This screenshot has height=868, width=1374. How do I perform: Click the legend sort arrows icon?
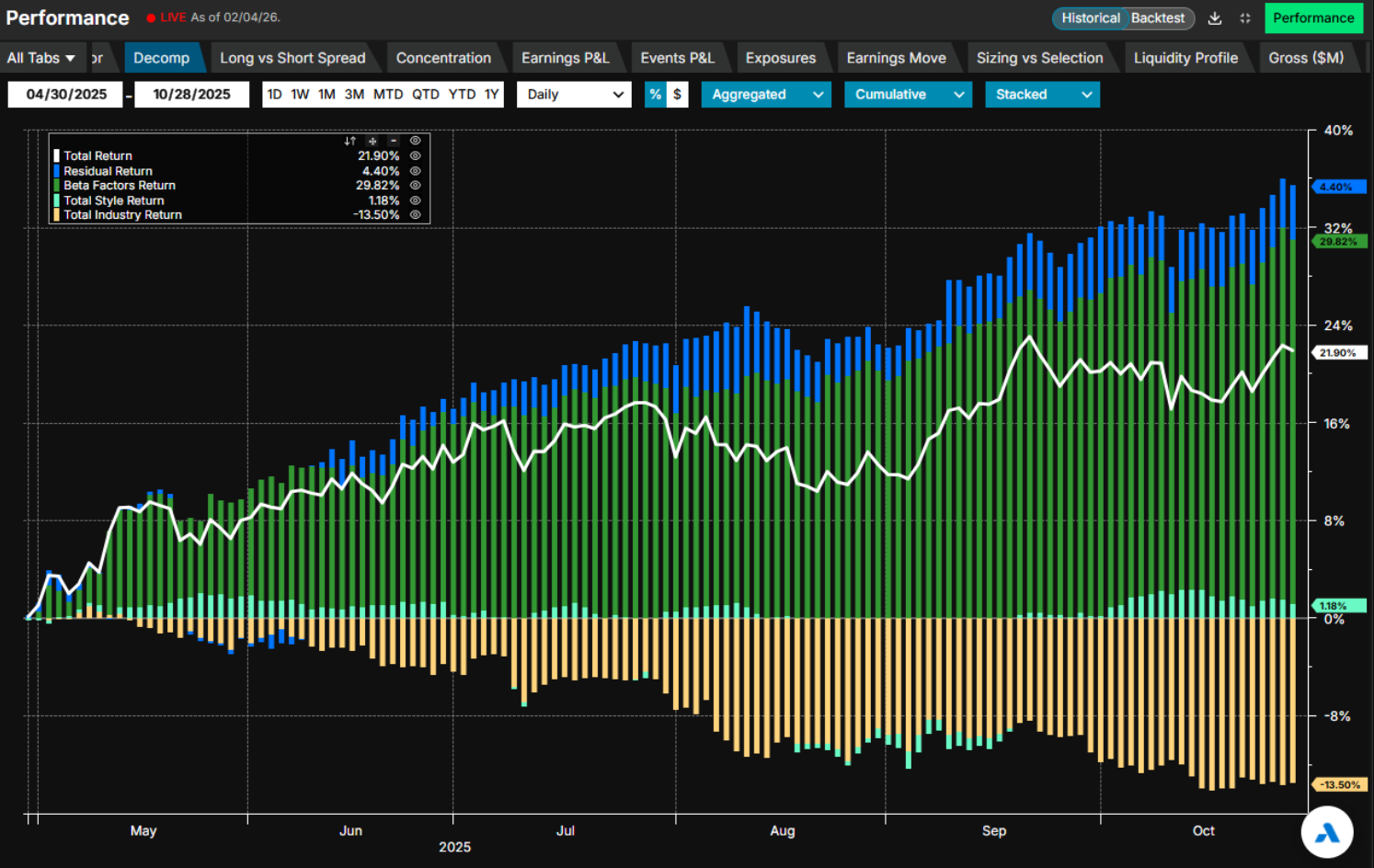(349, 141)
